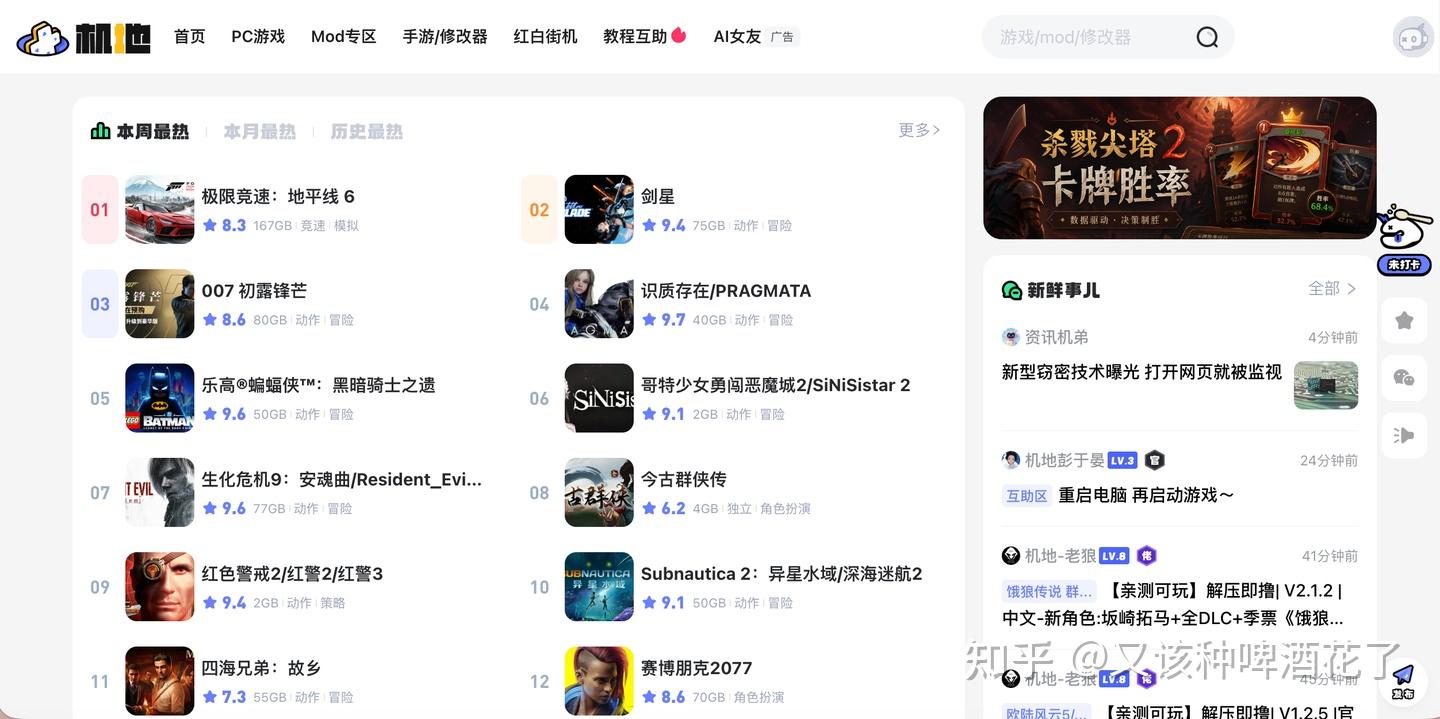
Task: Open the 新型窃密技术曝光 news headline
Action: tap(1142, 372)
